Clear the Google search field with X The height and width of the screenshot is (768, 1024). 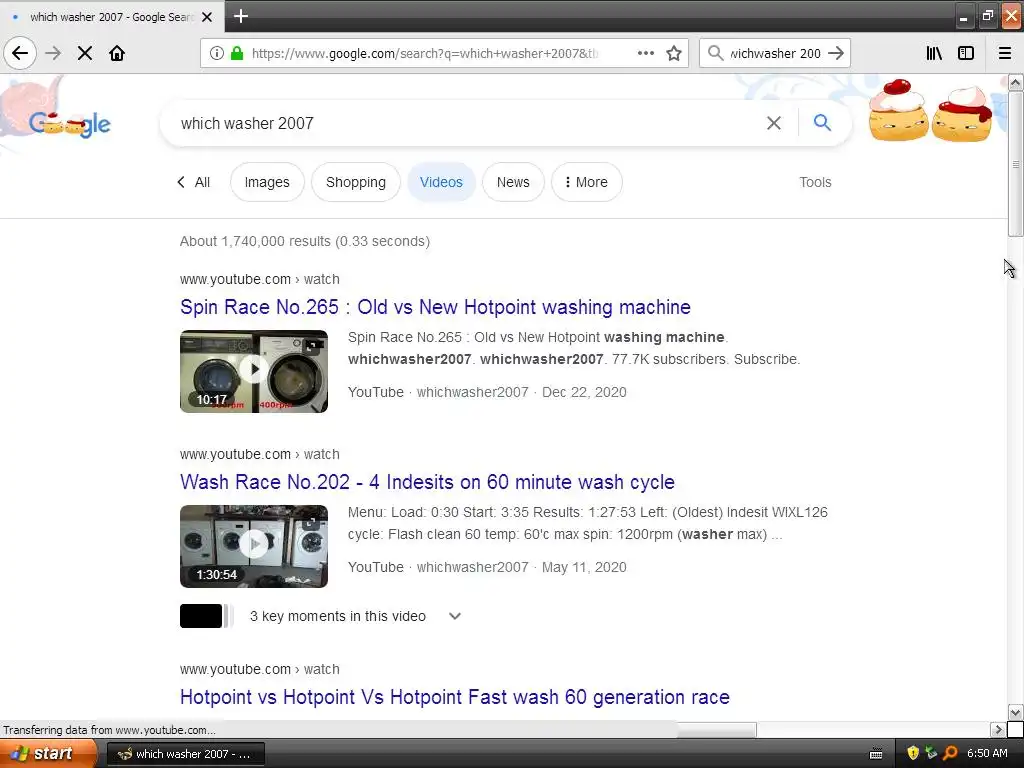[x=774, y=123]
